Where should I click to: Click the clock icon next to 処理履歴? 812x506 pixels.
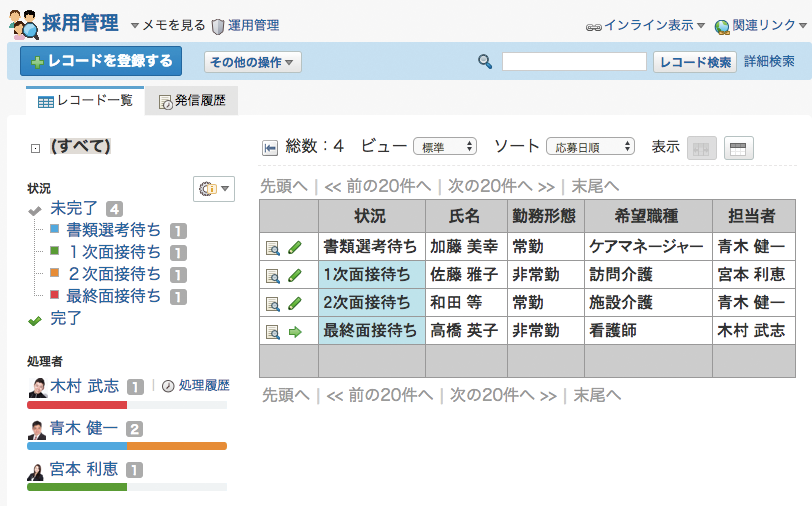[x=168, y=386]
